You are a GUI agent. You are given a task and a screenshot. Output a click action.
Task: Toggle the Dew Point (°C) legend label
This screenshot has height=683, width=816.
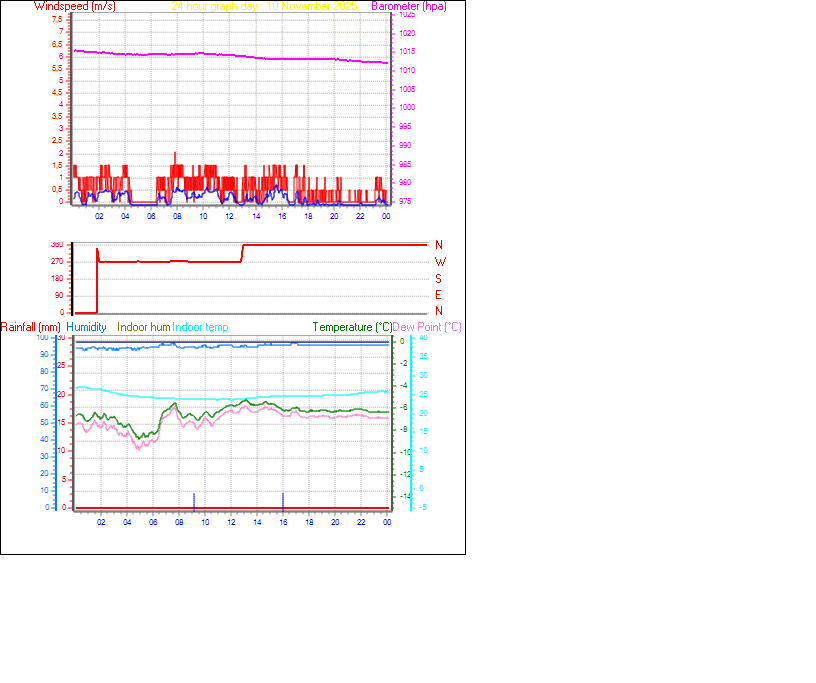click(x=426, y=327)
